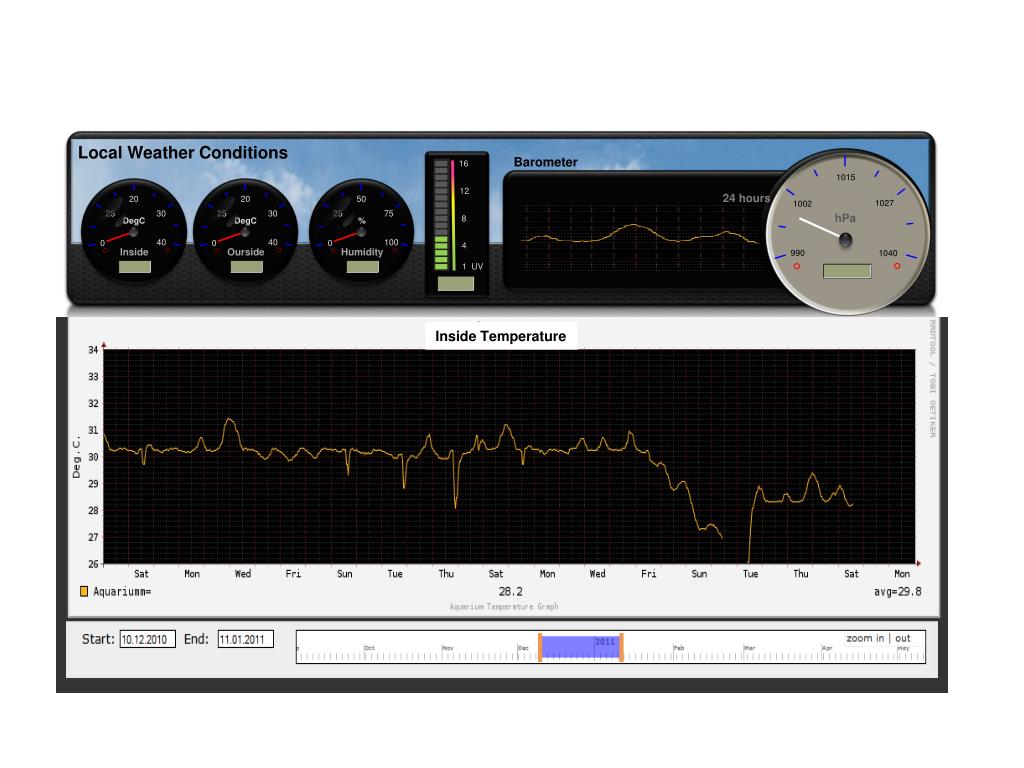Click the UV index bar meter
This screenshot has height=768, width=1024.
[x=456, y=224]
